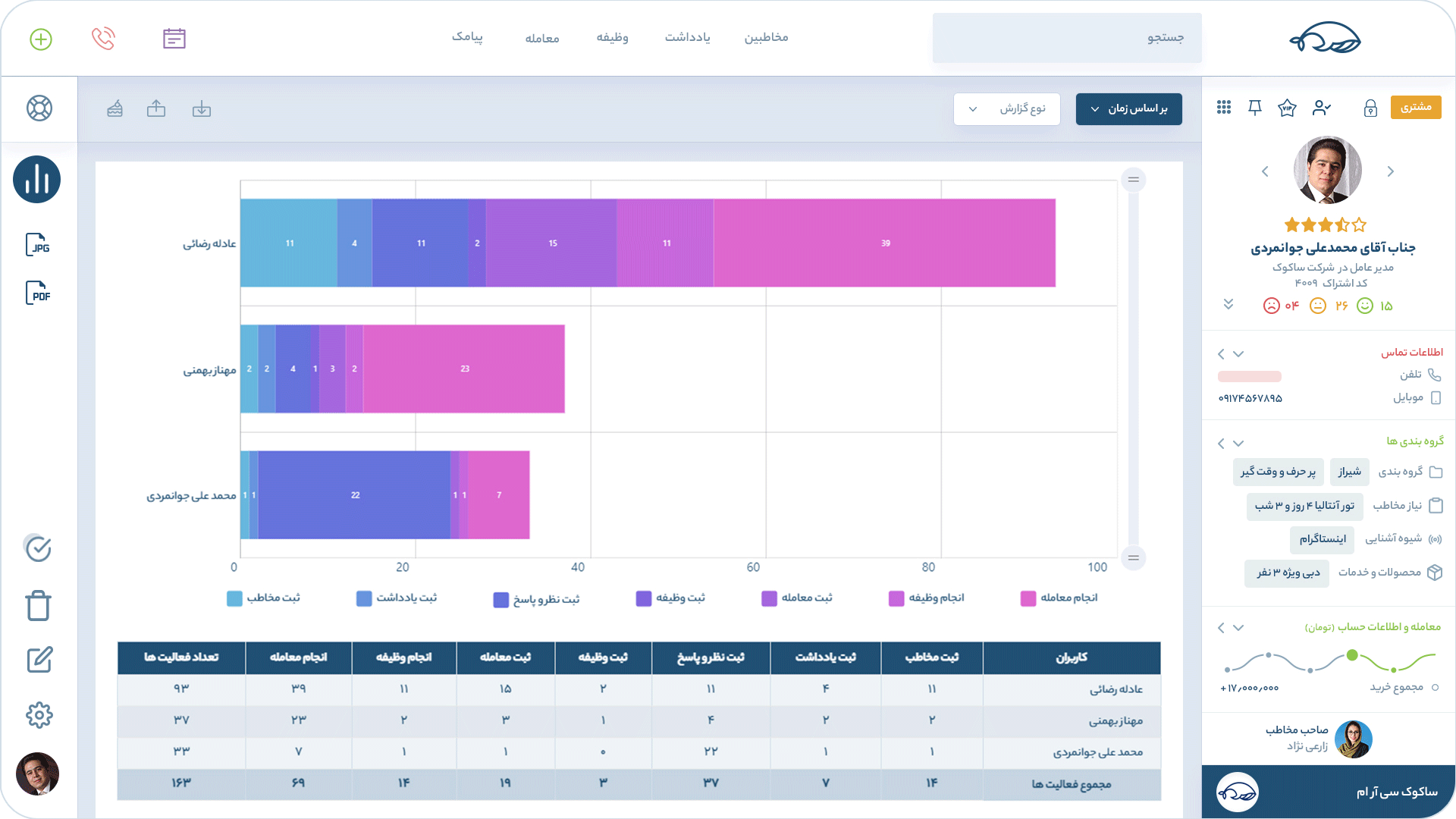
Task: Click the chart's vertical zoom slider top handle
Action: tap(1133, 180)
